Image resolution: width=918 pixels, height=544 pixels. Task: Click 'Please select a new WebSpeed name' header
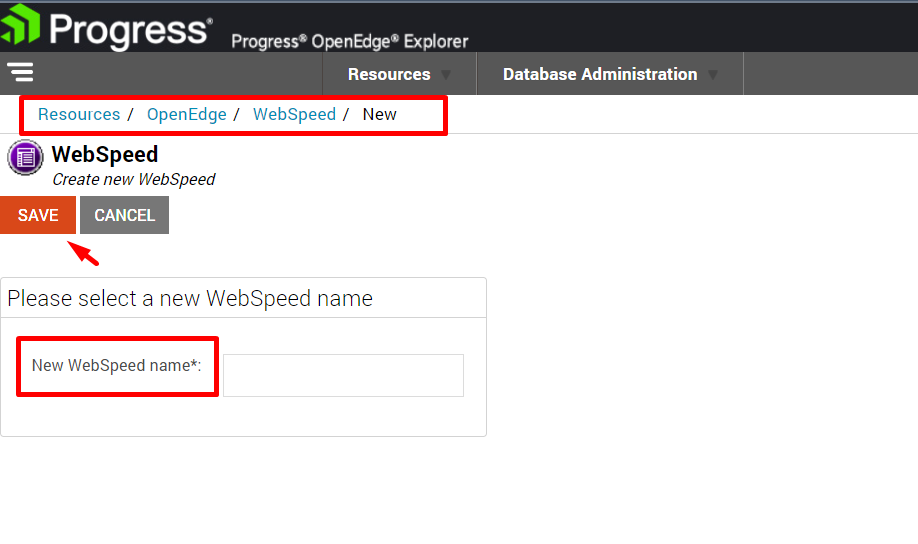point(190,298)
